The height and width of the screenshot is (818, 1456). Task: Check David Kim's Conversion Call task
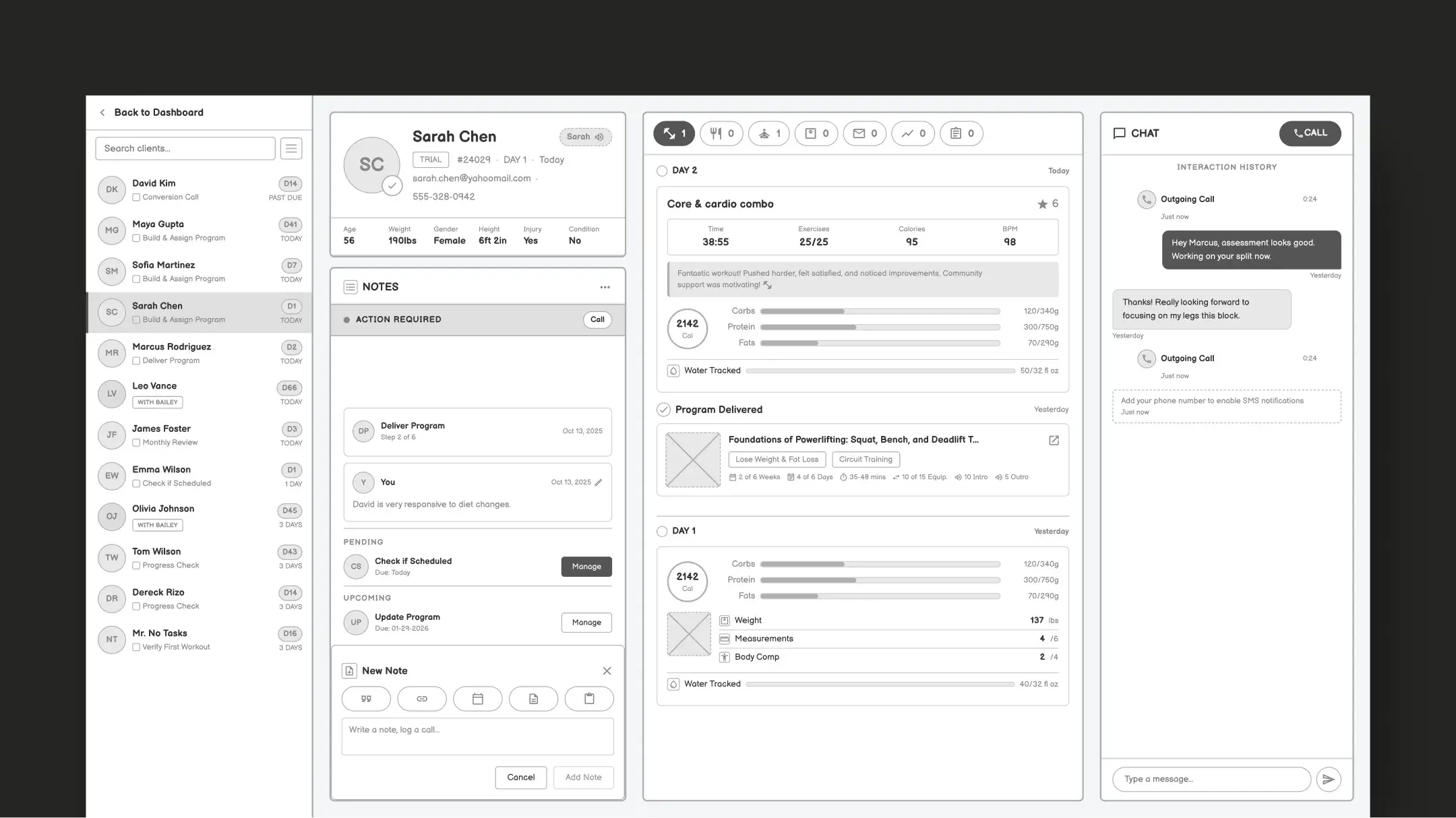(137, 197)
